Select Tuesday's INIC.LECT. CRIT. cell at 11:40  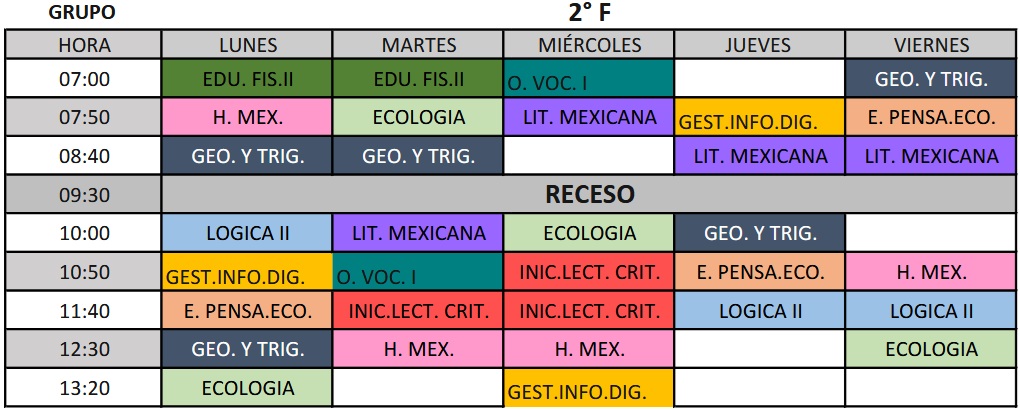click(x=418, y=311)
